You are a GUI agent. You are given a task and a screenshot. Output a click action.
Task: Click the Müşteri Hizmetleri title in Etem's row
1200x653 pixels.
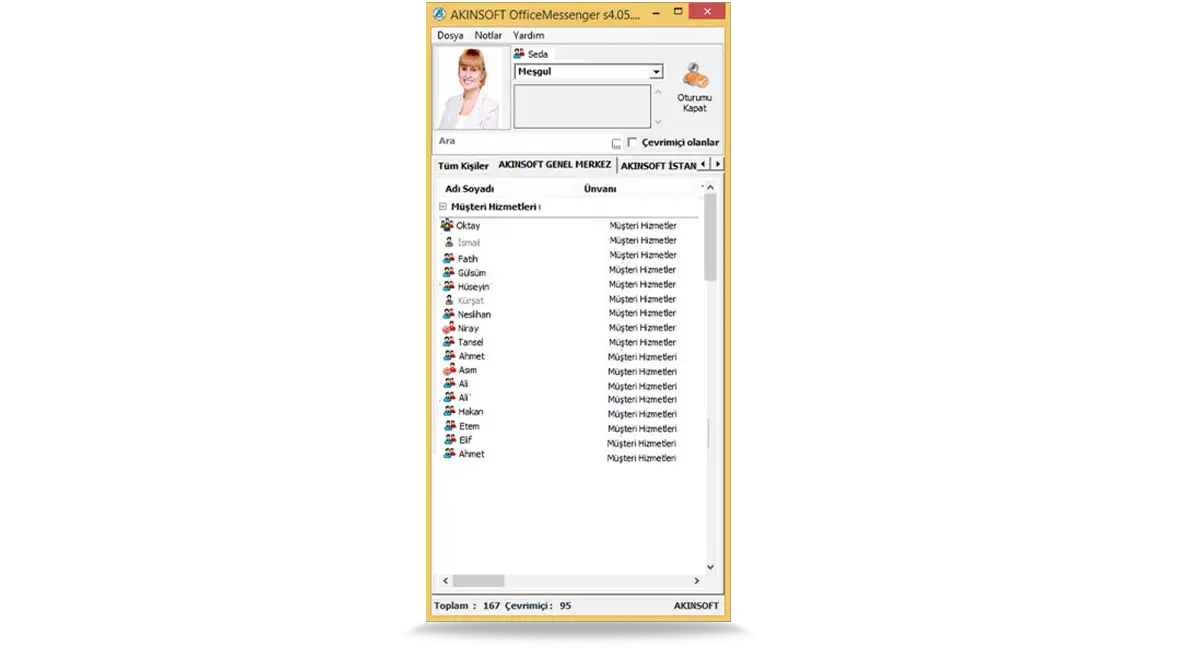(x=642, y=428)
